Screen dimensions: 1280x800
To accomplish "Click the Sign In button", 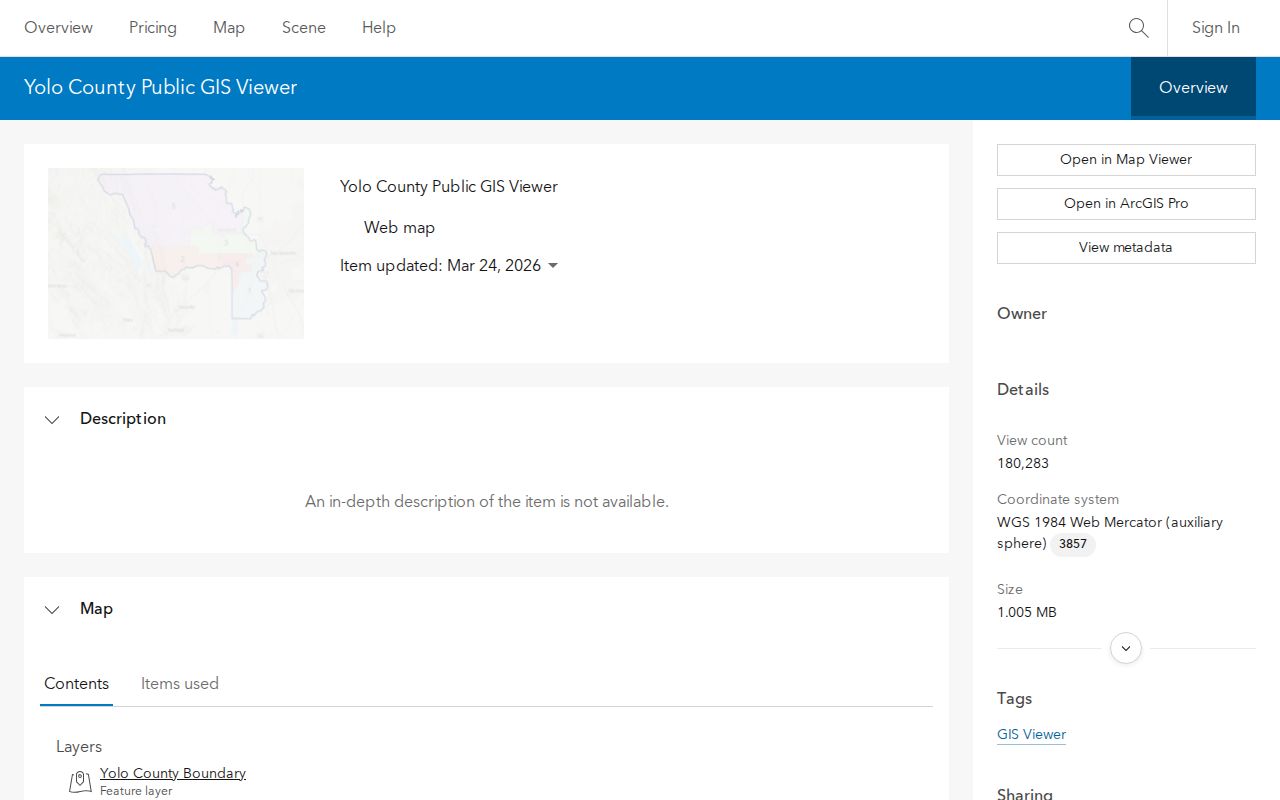I will tap(1215, 28).
